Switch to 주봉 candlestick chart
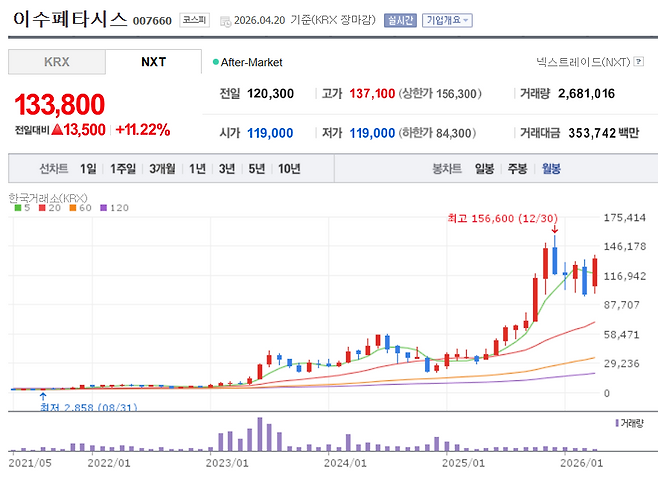The image size is (658, 486). pos(517,168)
